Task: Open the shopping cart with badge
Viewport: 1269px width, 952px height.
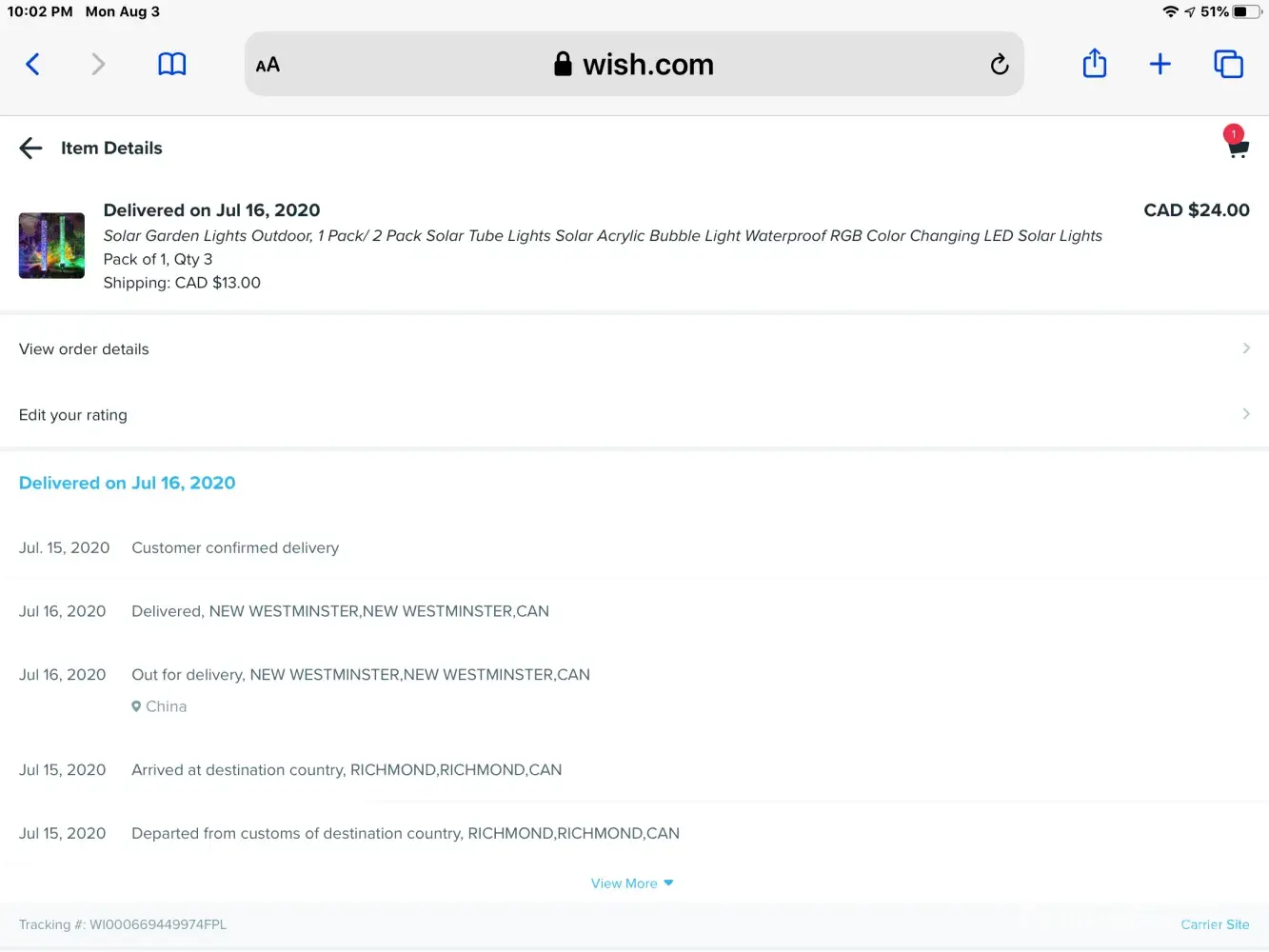Action: (x=1237, y=146)
